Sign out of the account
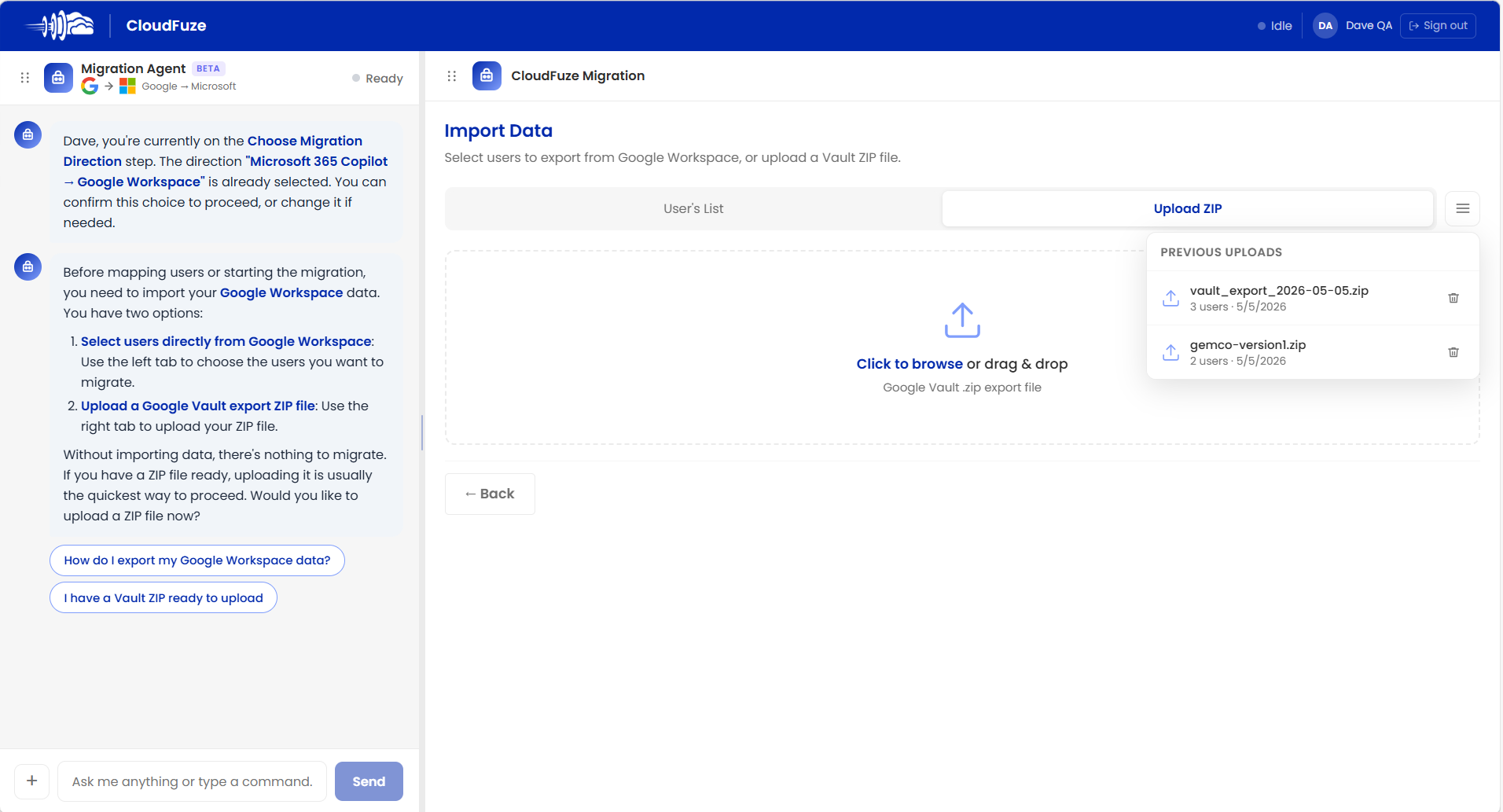Screen dimensions: 1503x812 [x=1438, y=26]
